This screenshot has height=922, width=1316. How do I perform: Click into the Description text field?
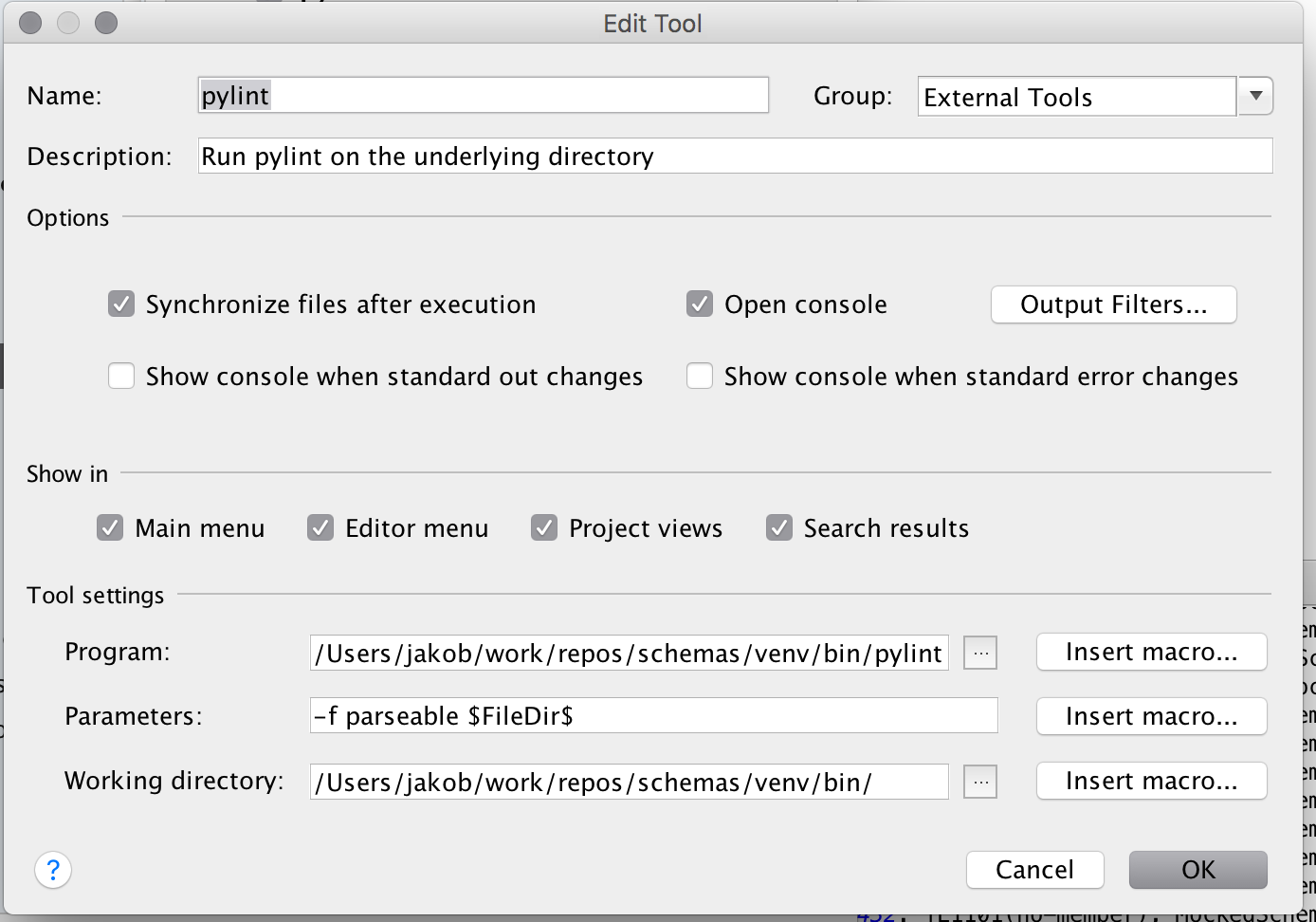735,157
